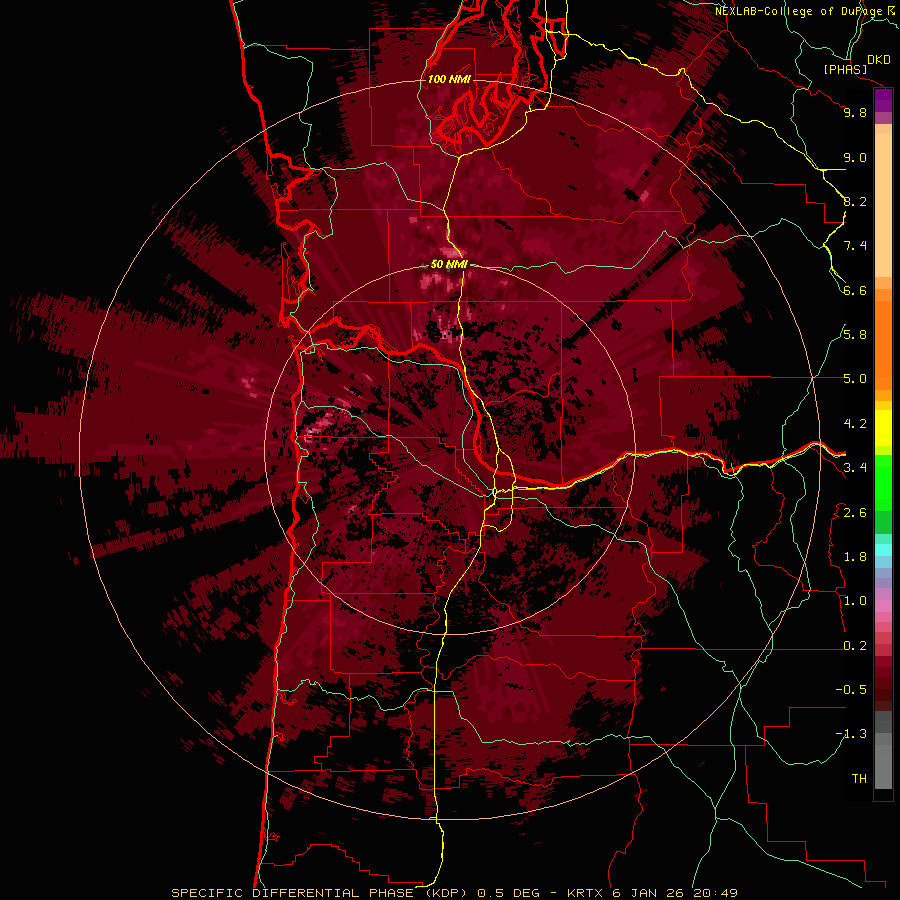Click the Specific Differential Phase caption
Screen dimensions: 900x900
coord(455,893)
